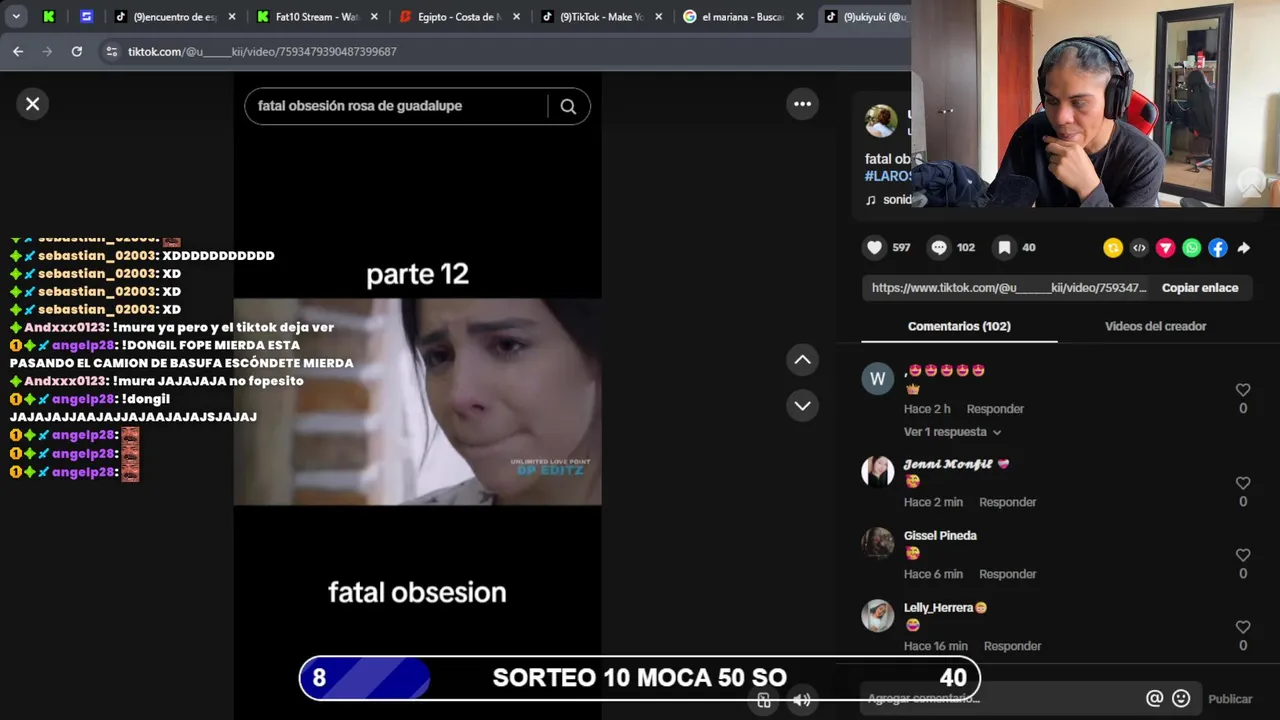Go to next video with down chevron

[802, 406]
